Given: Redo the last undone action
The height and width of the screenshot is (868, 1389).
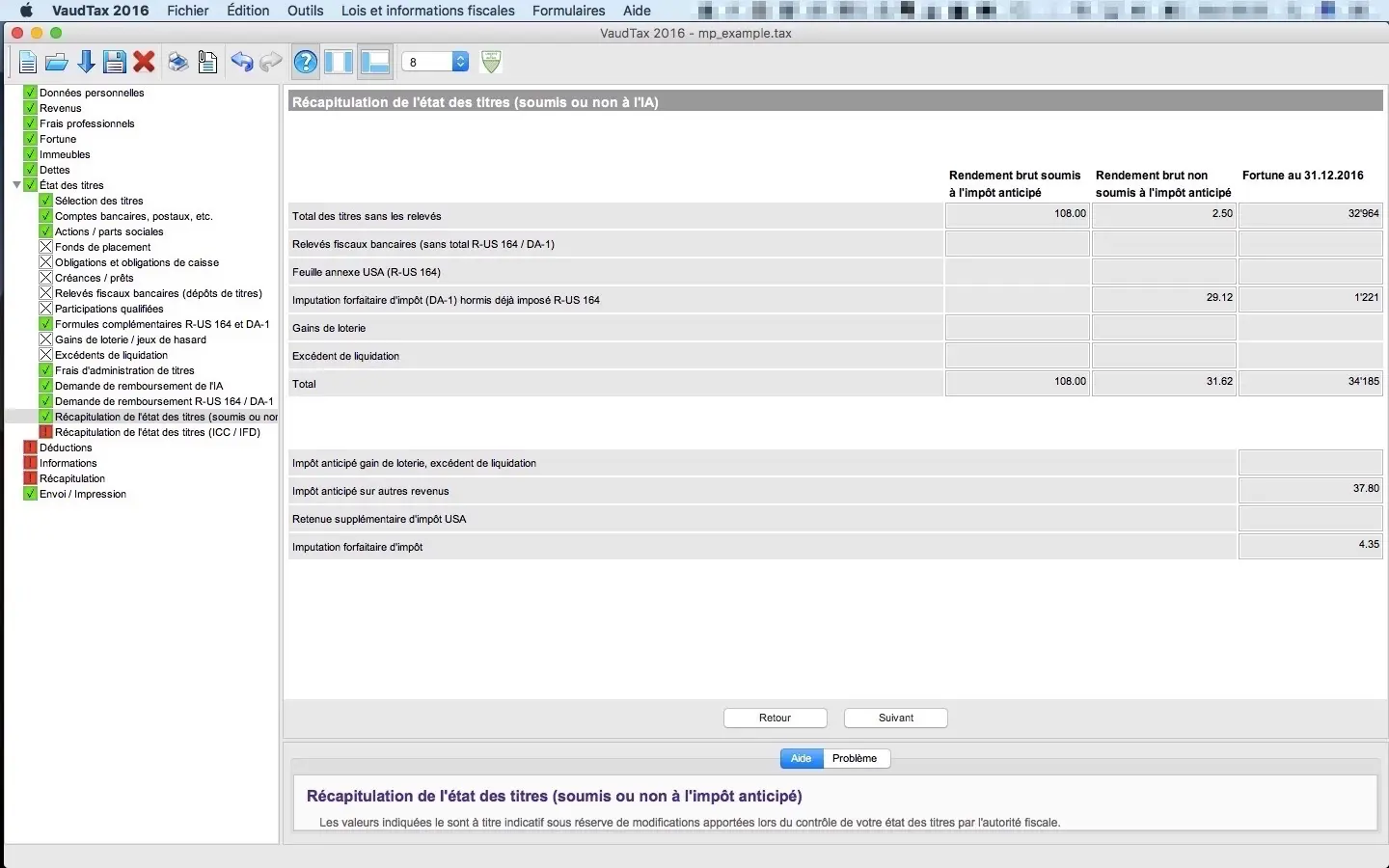Looking at the screenshot, I should (271, 63).
